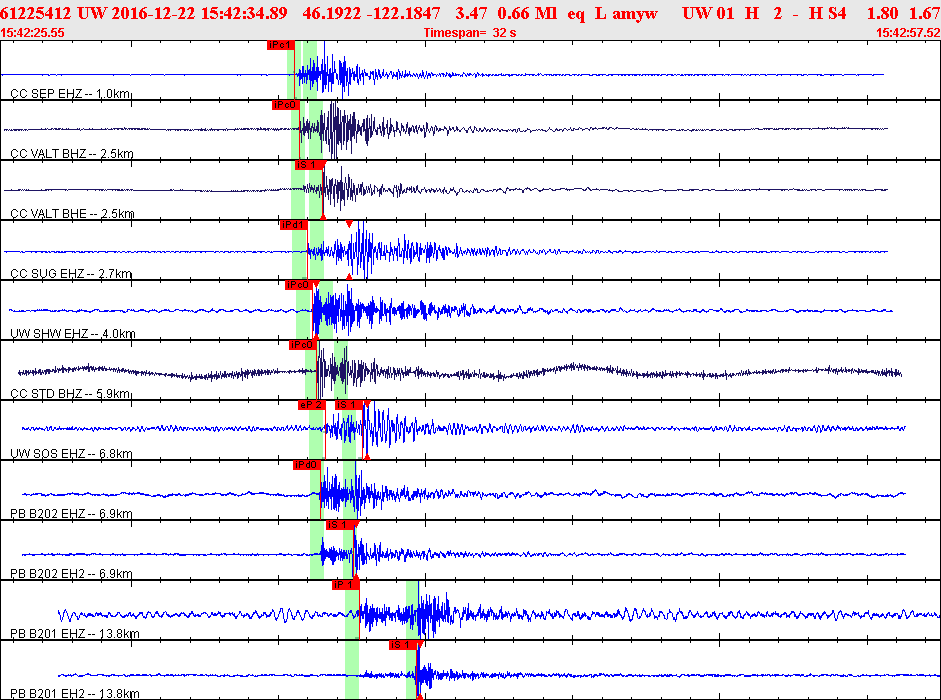Click the iPc1 pick flag on CC SEP EHZ
941x700 pixels.
pyautogui.click(x=281, y=45)
